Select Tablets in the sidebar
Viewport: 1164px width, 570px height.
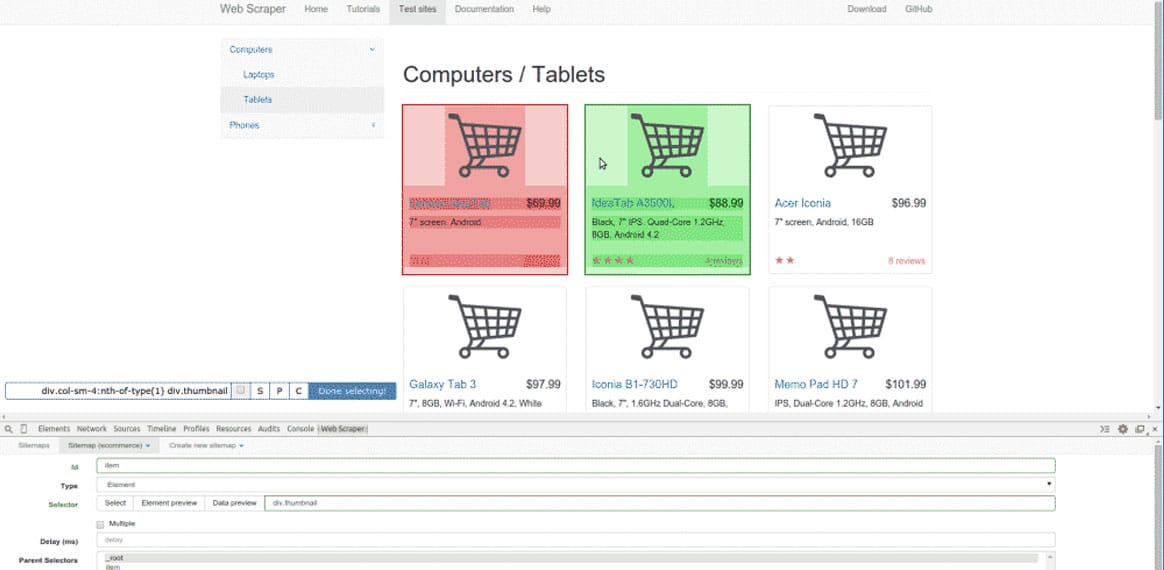302,99
